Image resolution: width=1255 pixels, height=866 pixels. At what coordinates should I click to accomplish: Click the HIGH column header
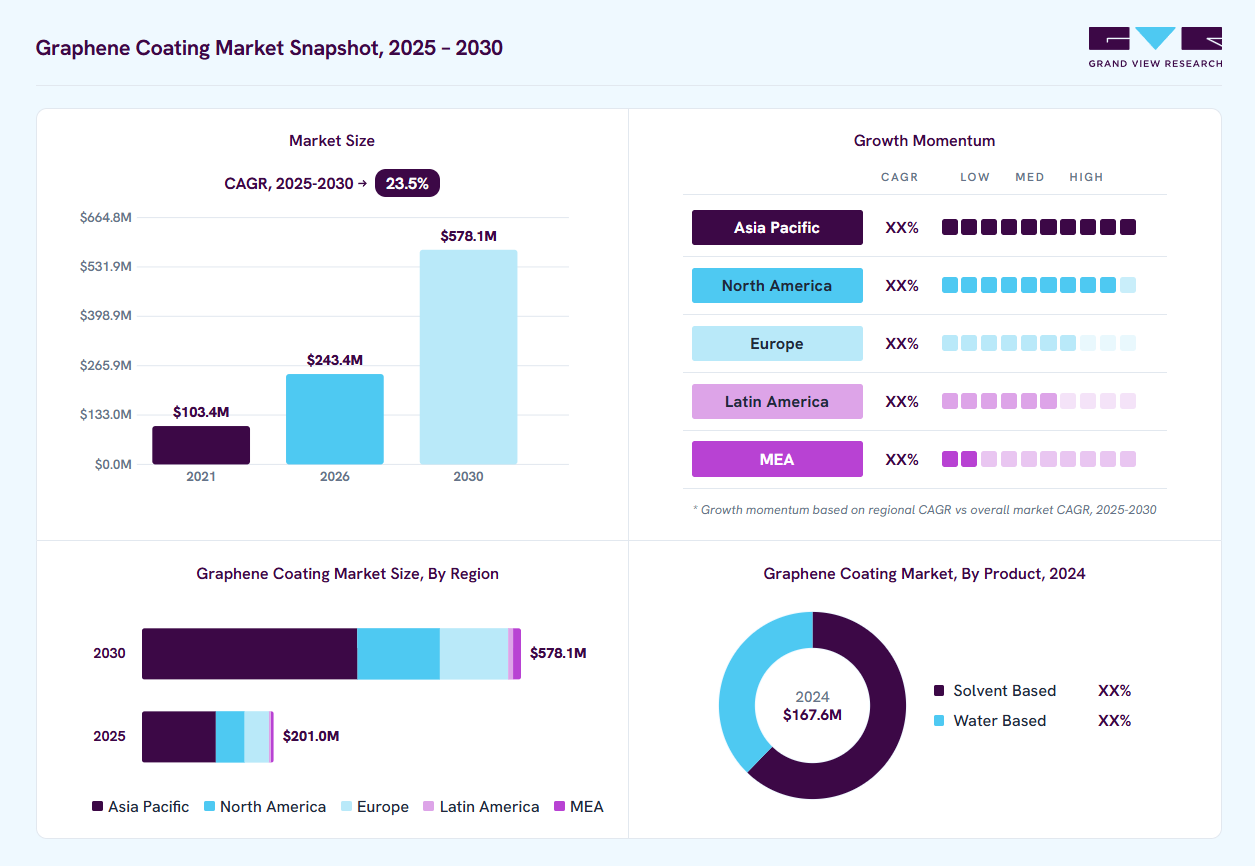click(x=1086, y=177)
